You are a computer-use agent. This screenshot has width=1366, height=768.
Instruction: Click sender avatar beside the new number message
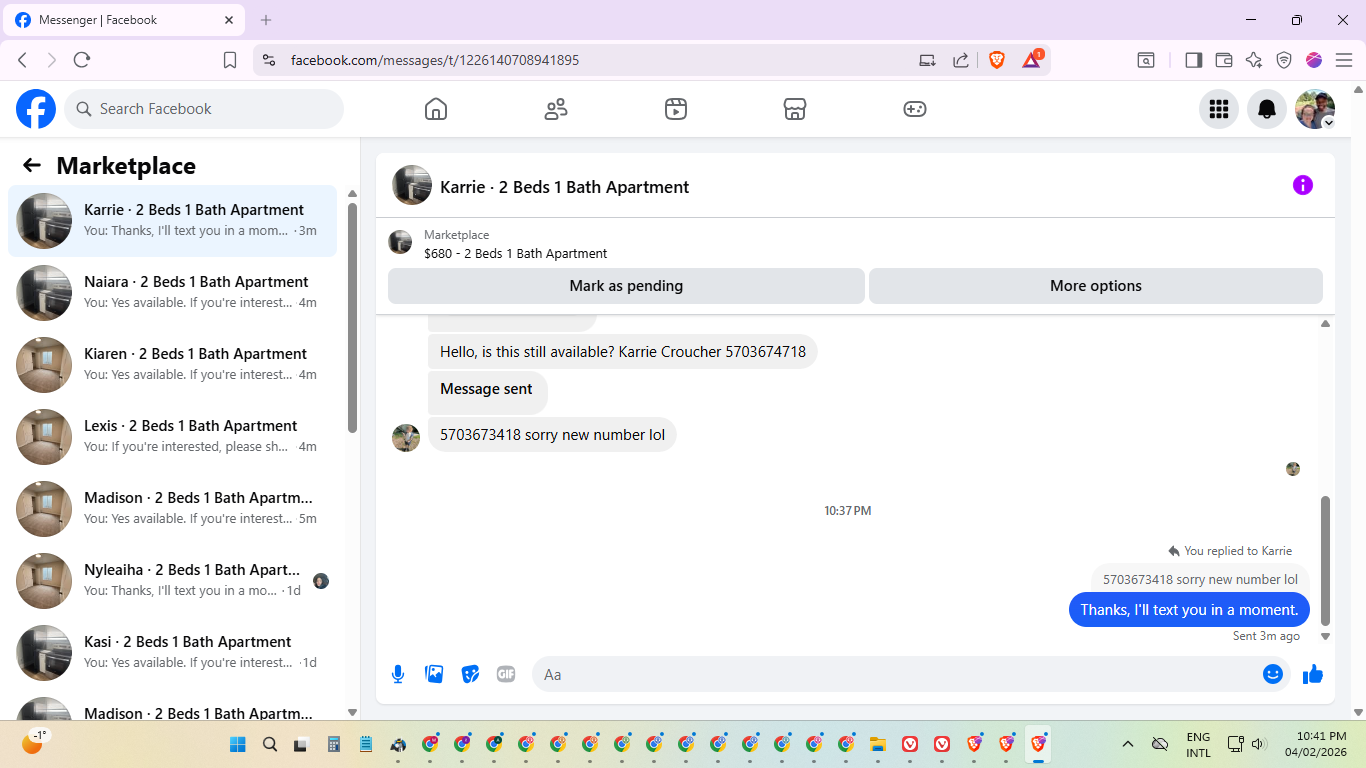(406, 438)
